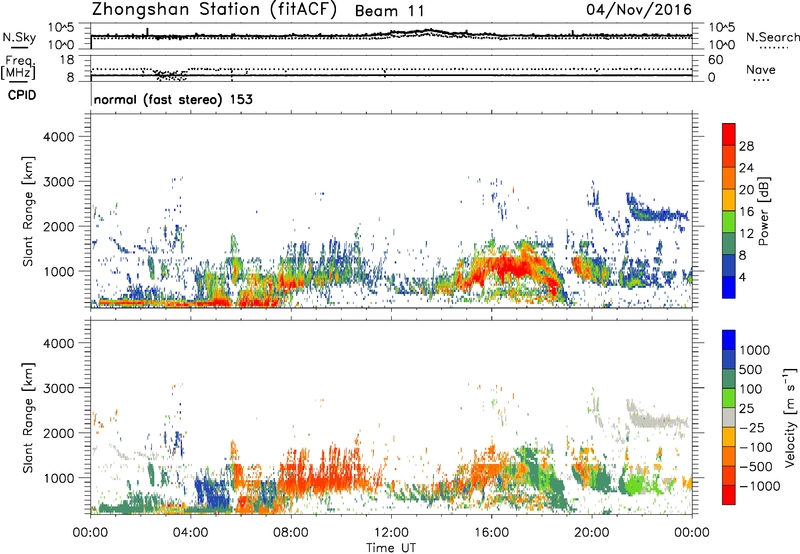Click the '500' velocity colorbar label
The width and height of the screenshot is (800, 554).
click(750, 370)
